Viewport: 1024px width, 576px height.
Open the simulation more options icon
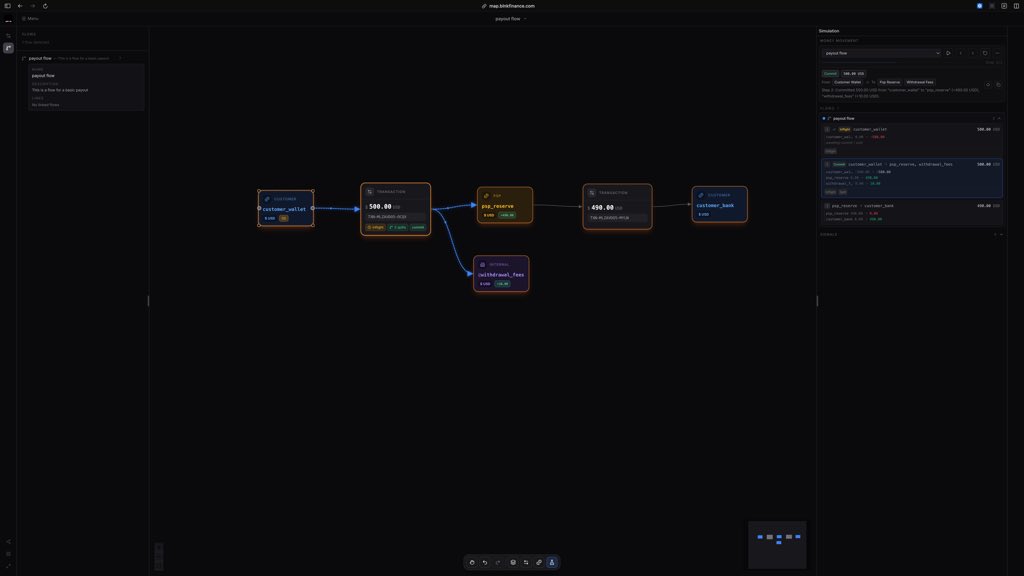pyautogui.click(x=997, y=53)
